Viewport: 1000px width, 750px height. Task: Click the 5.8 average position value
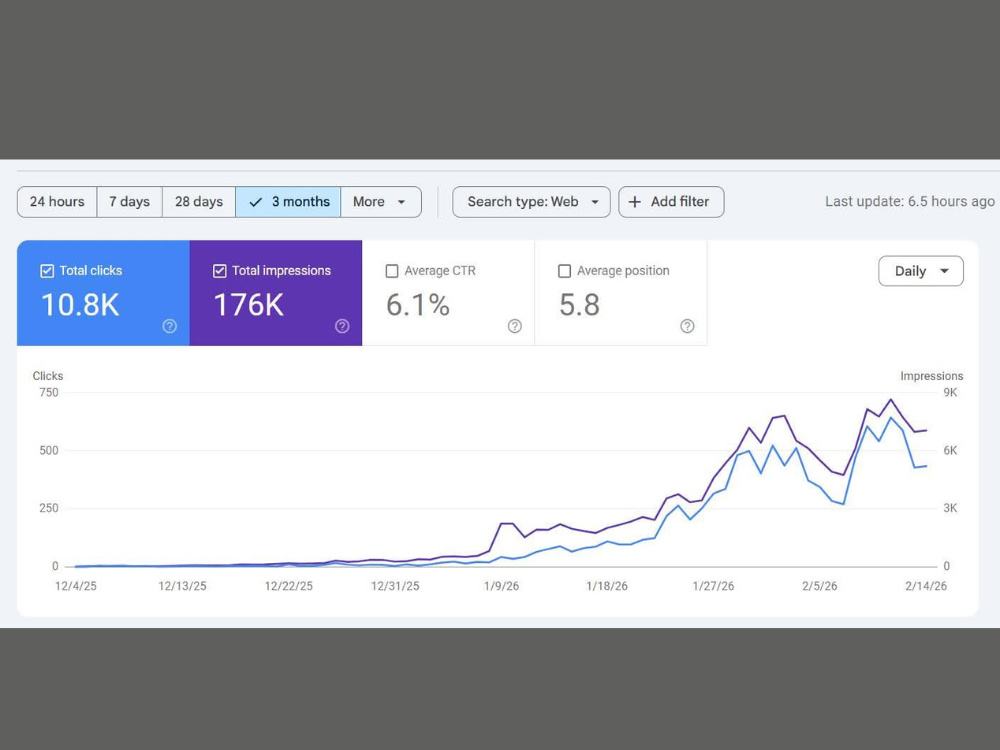pyautogui.click(x=579, y=305)
